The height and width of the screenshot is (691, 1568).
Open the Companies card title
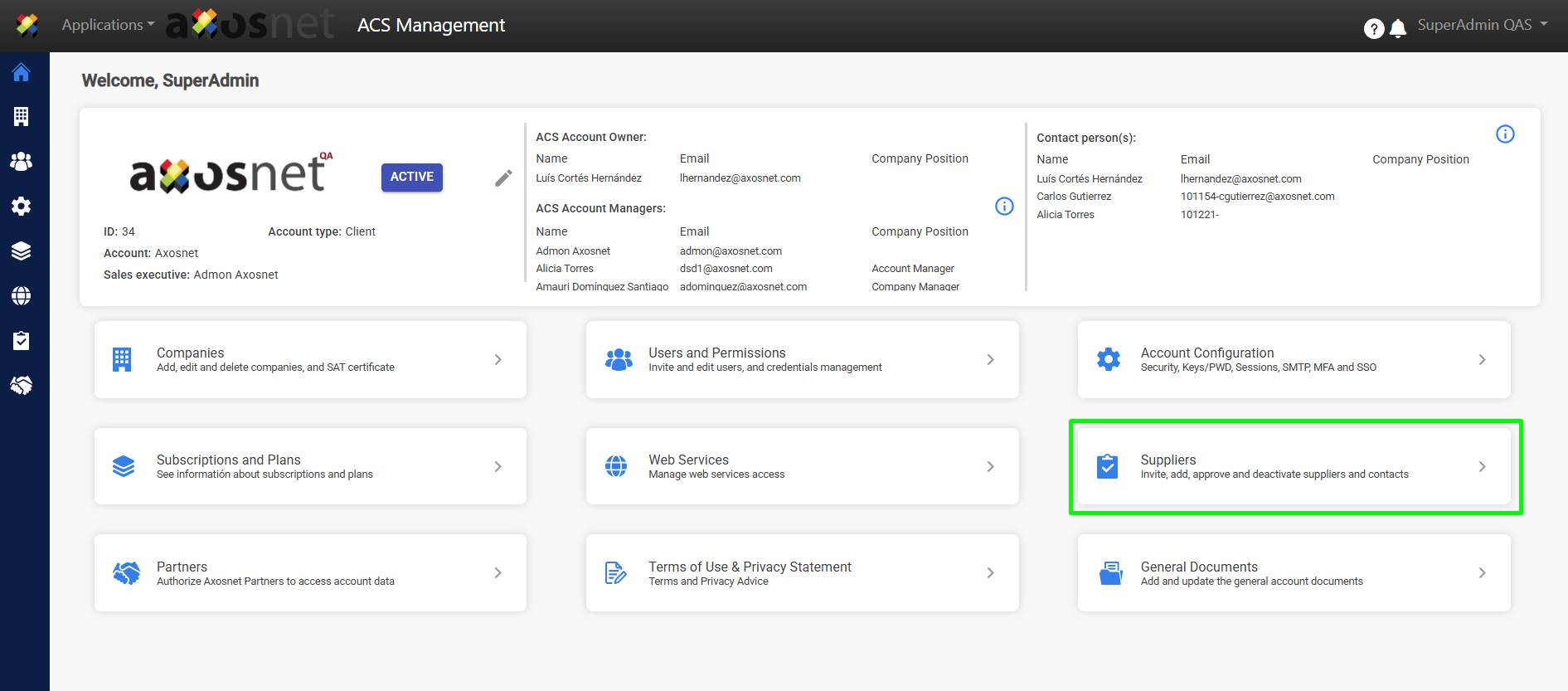tap(190, 353)
